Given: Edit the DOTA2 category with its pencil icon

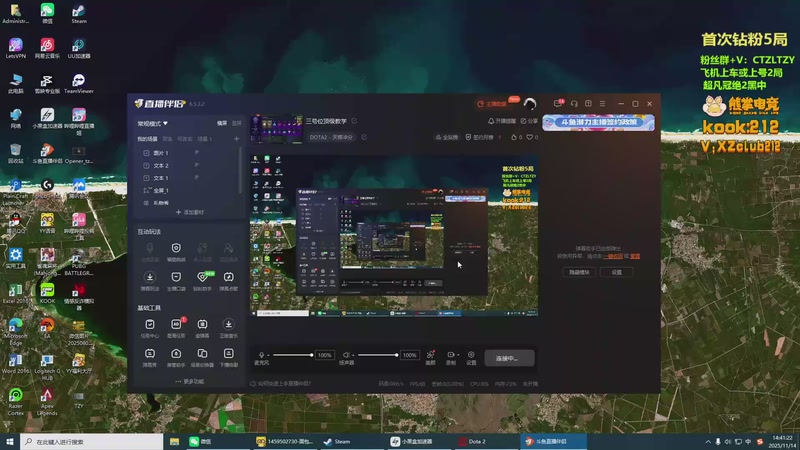Looking at the screenshot, I should [x=364, y=137].
